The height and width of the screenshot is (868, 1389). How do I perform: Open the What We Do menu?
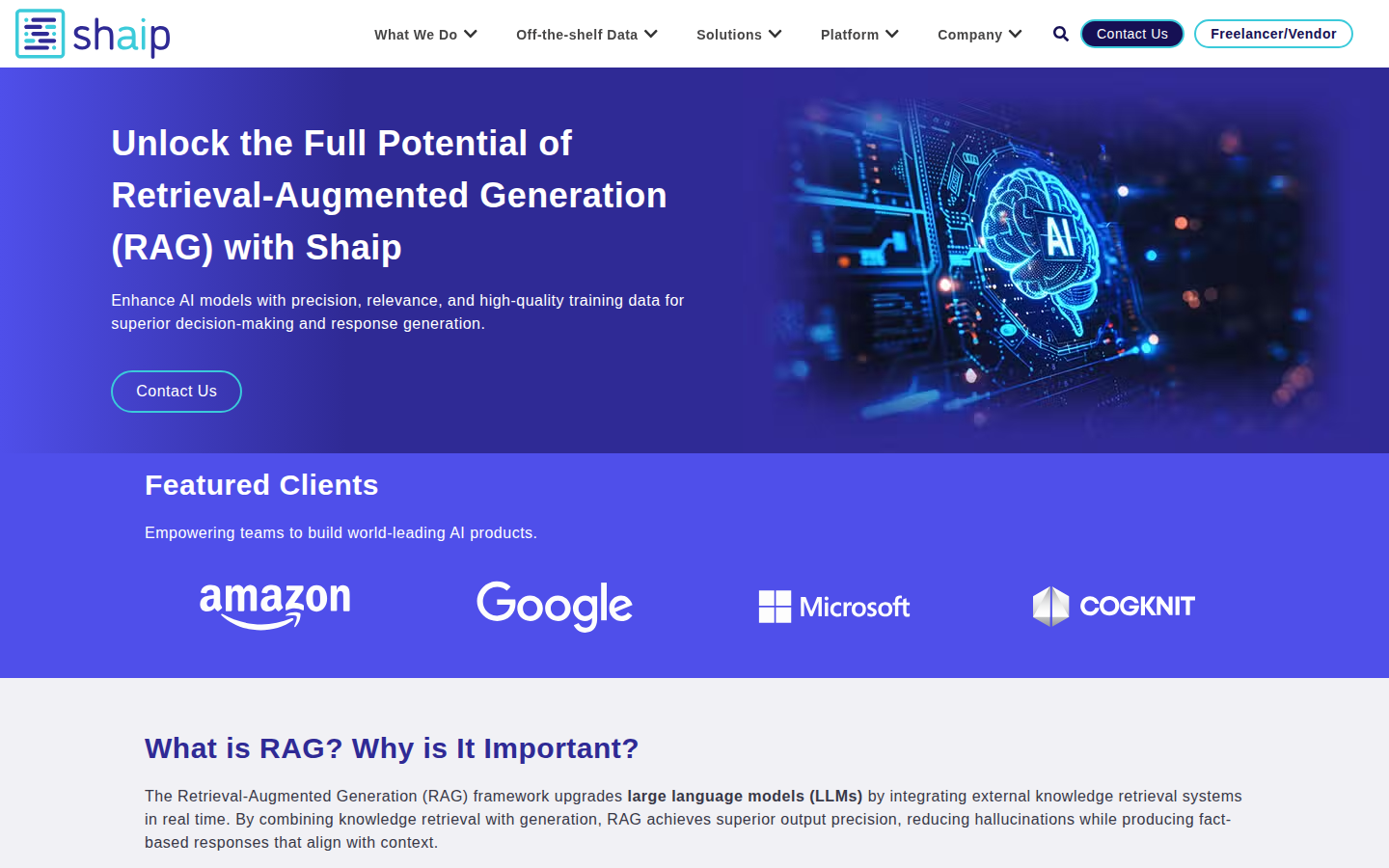pyautogui.click(x=416, y=35)
